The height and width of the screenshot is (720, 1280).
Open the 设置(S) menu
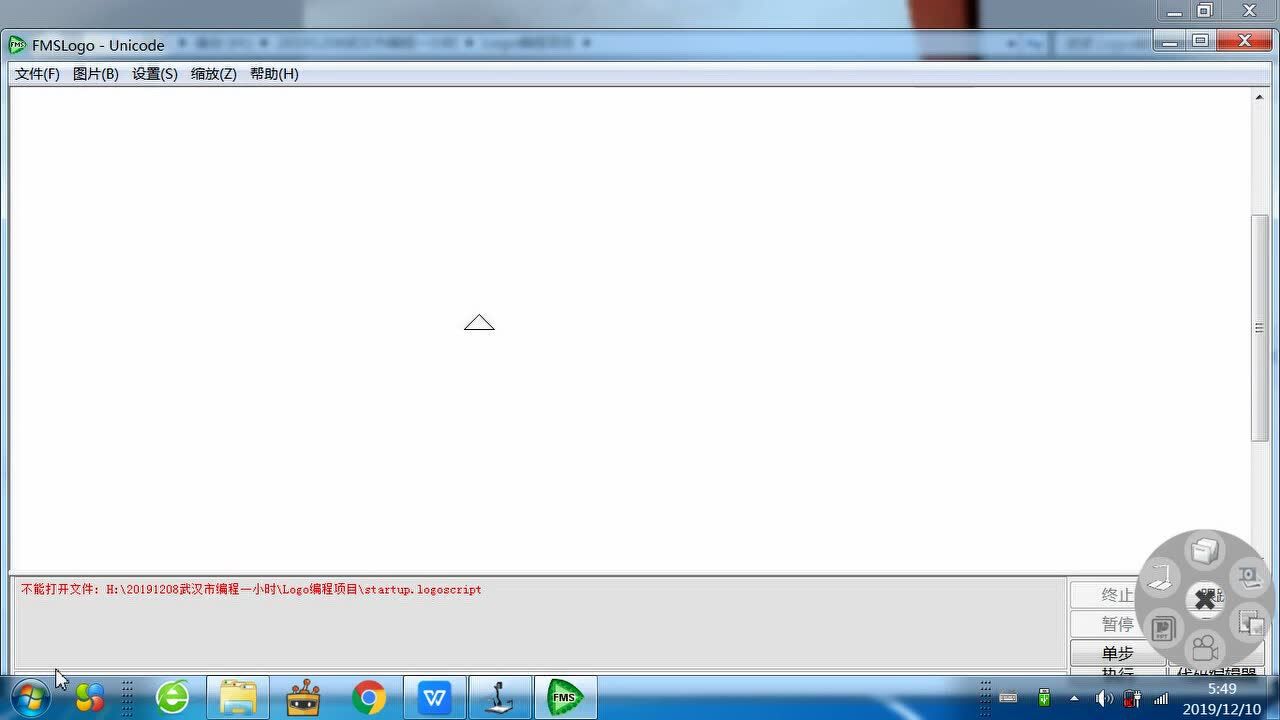[x=155, y=74]
